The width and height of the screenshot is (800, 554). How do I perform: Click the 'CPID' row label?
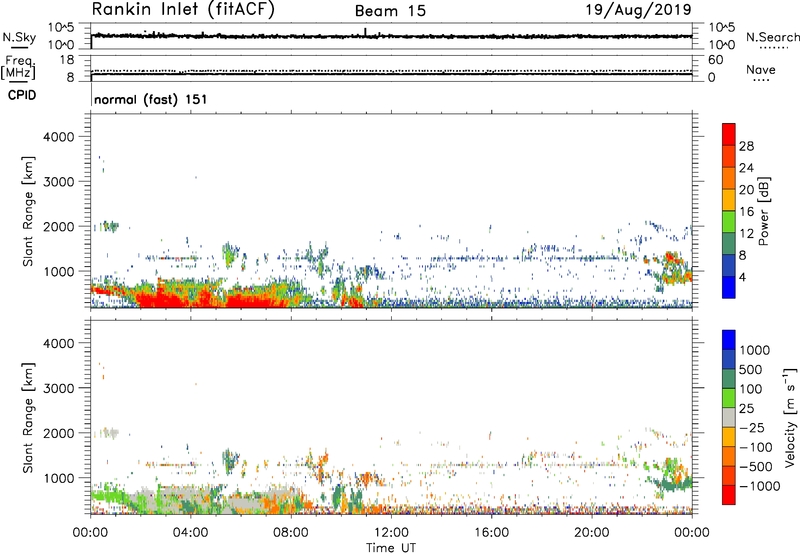[22, 95]
